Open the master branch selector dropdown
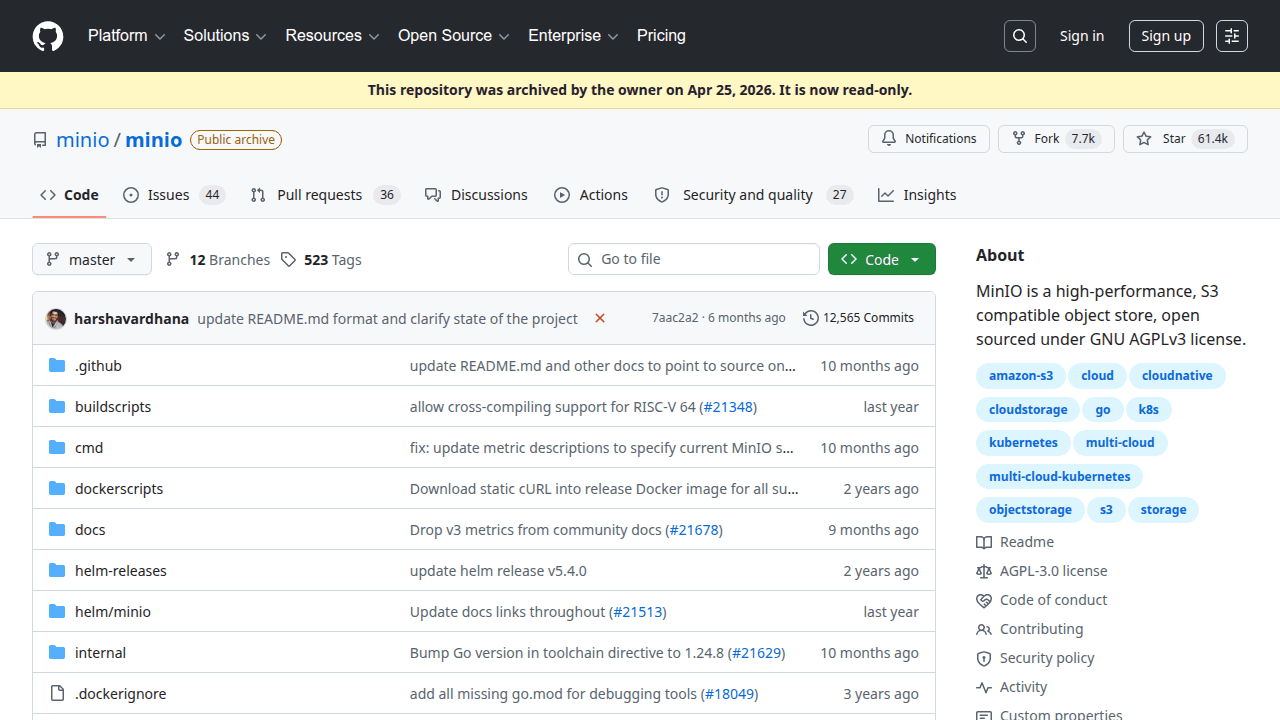 92,259
